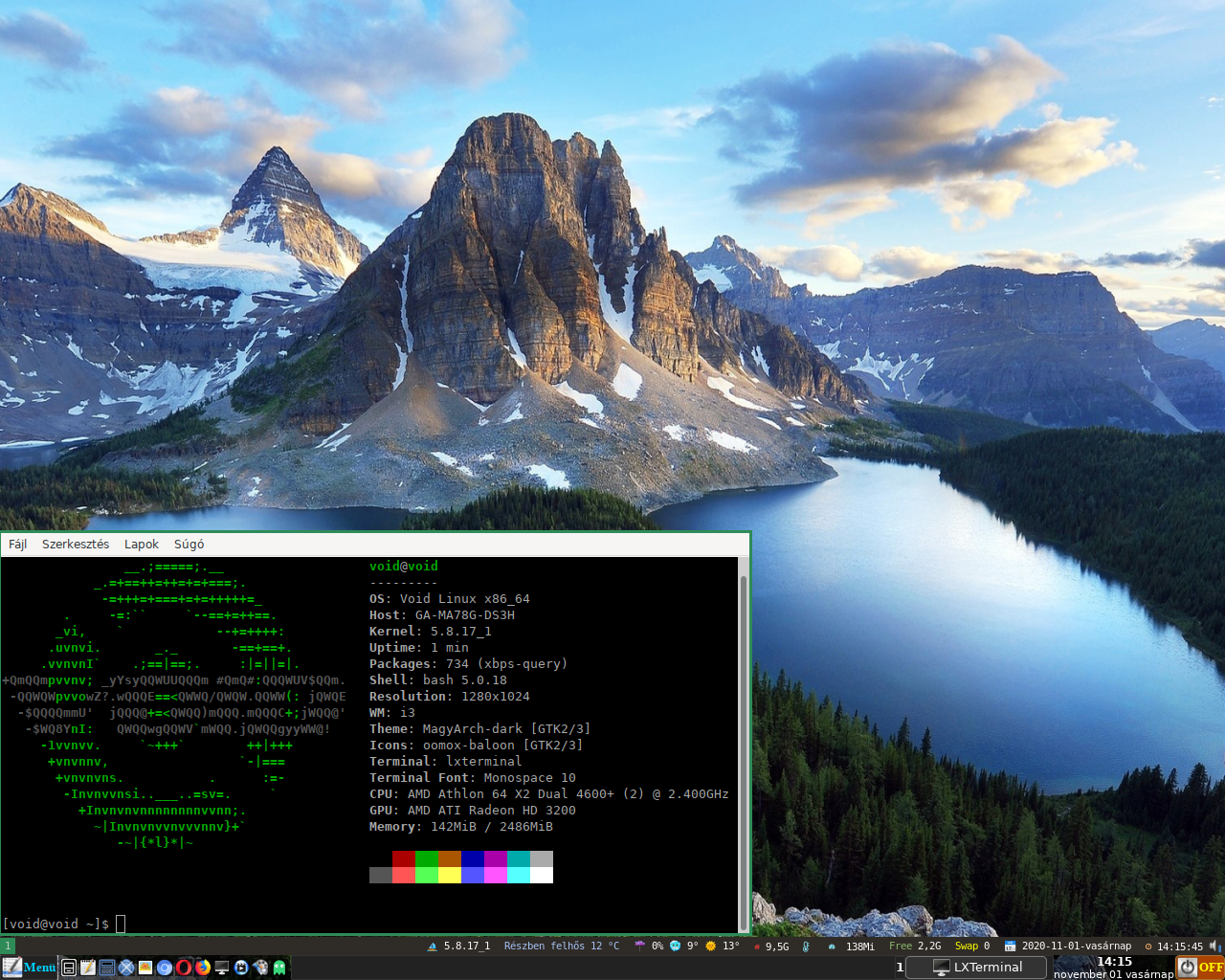
Task: Open the Fájl menu in LXTerminal
Action: (17, 544)
